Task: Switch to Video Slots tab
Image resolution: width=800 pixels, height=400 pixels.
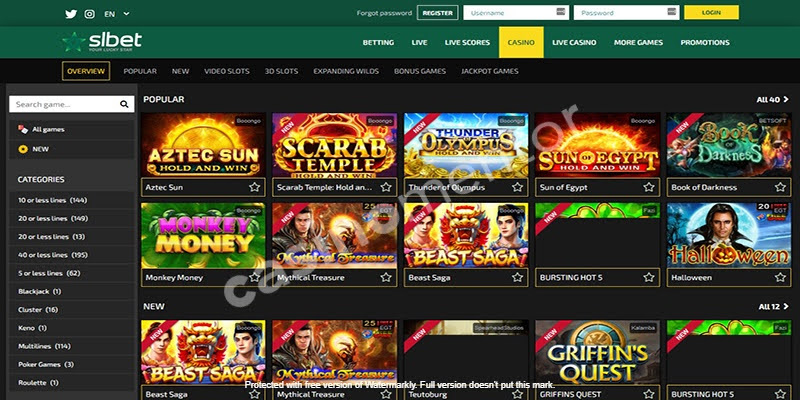Action: (x=227, y=71)
